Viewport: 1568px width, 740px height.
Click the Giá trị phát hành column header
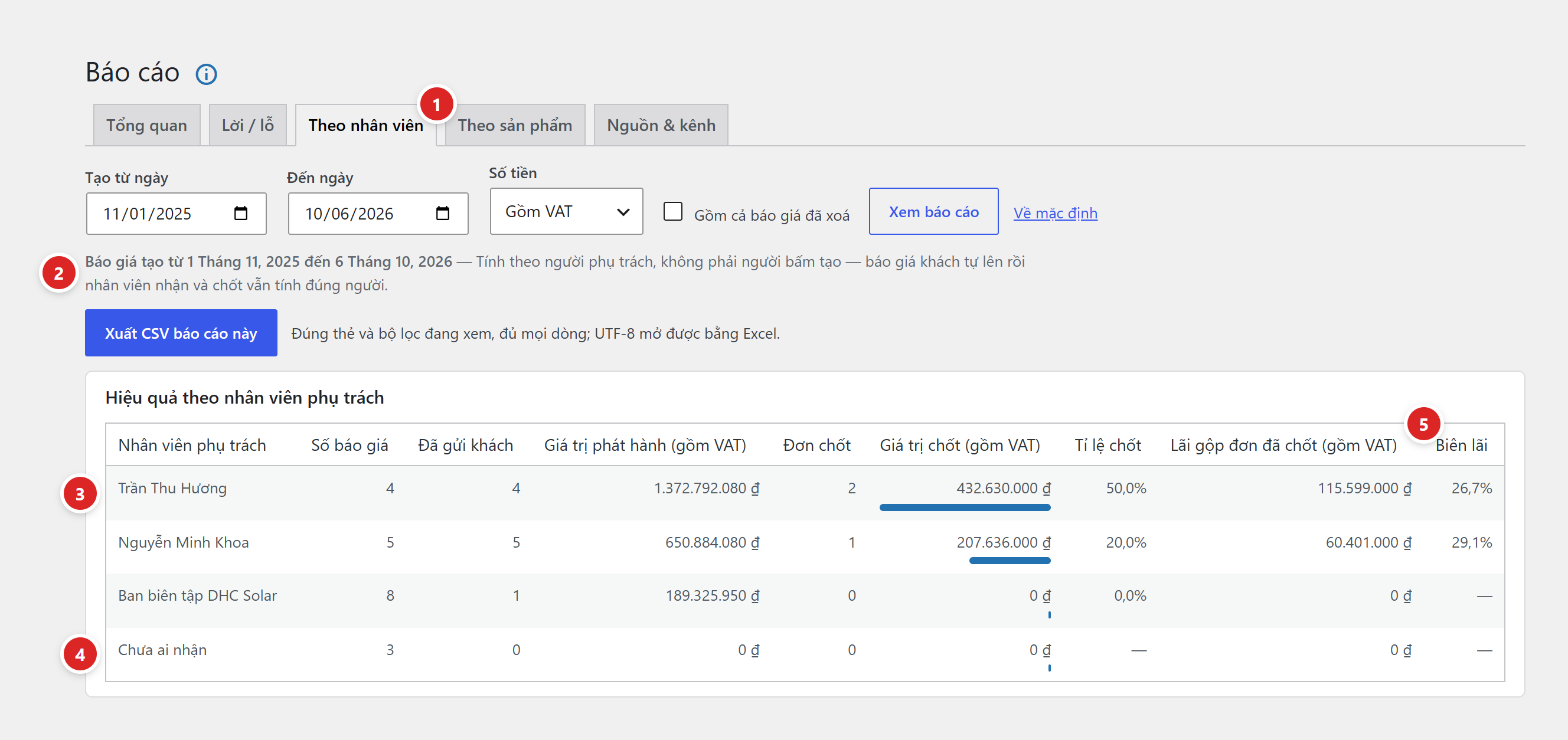pyautogui.click(x=645, y=445)
